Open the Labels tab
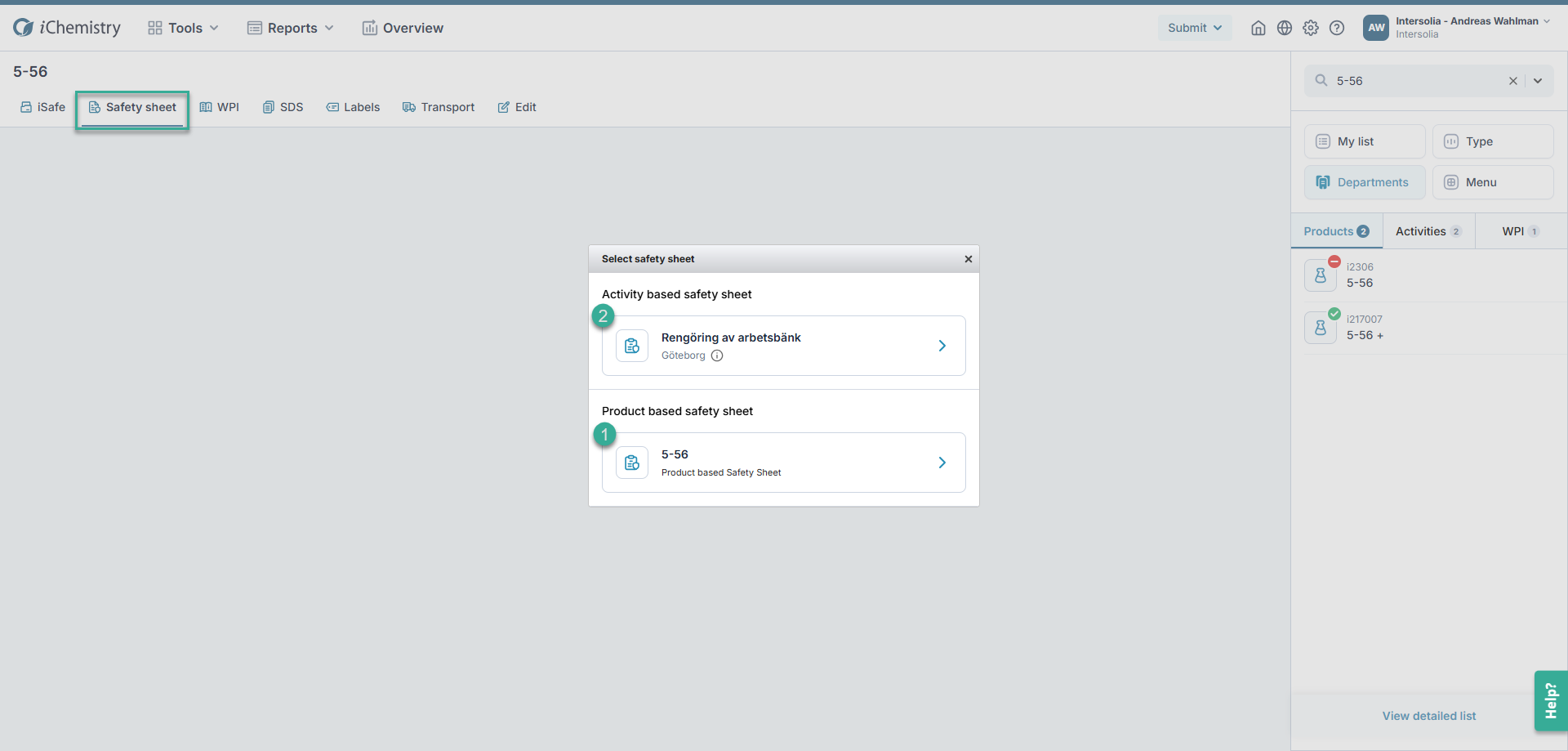The height and width of the screenshot is (751, 1568). [353, 107]
